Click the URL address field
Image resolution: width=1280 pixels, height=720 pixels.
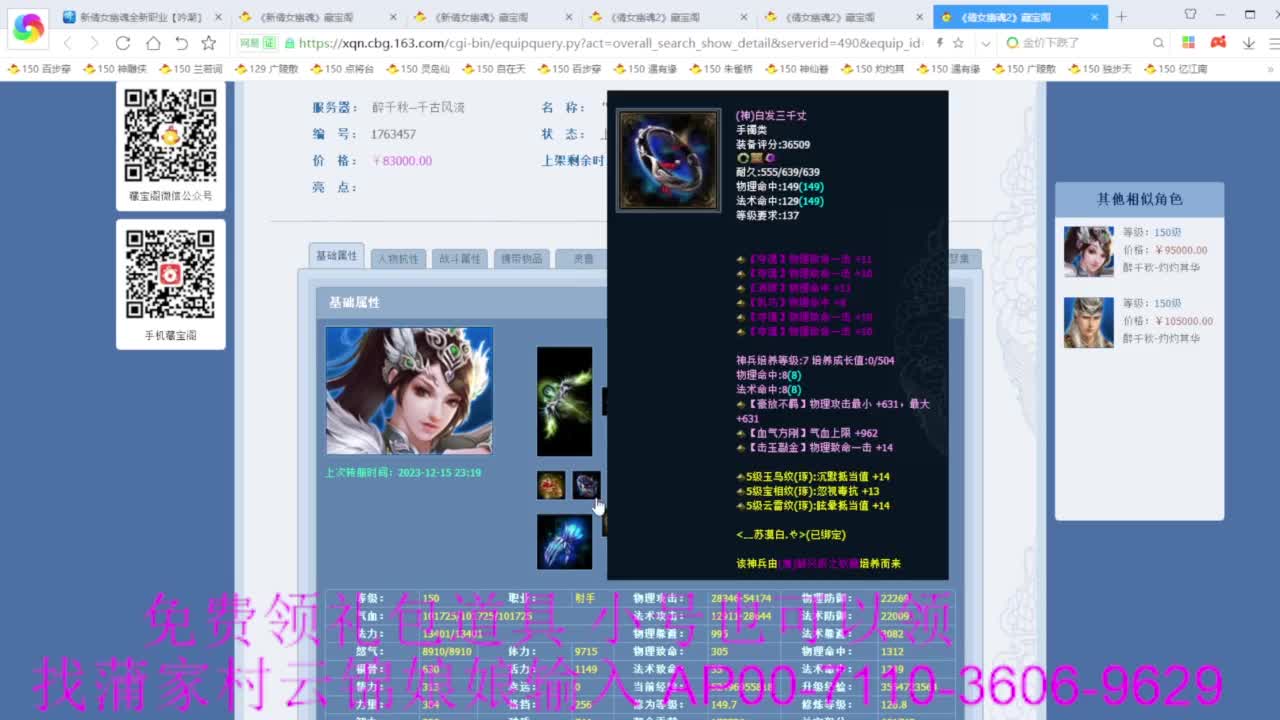tap(612, 43)
